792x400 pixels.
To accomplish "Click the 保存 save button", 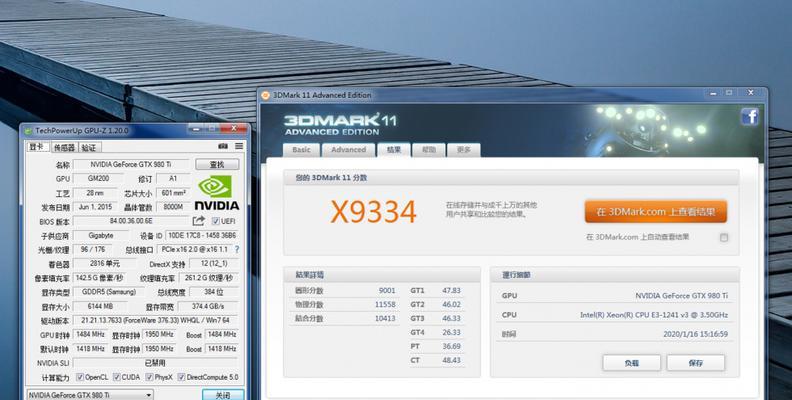I will click(x=696, y=363).
